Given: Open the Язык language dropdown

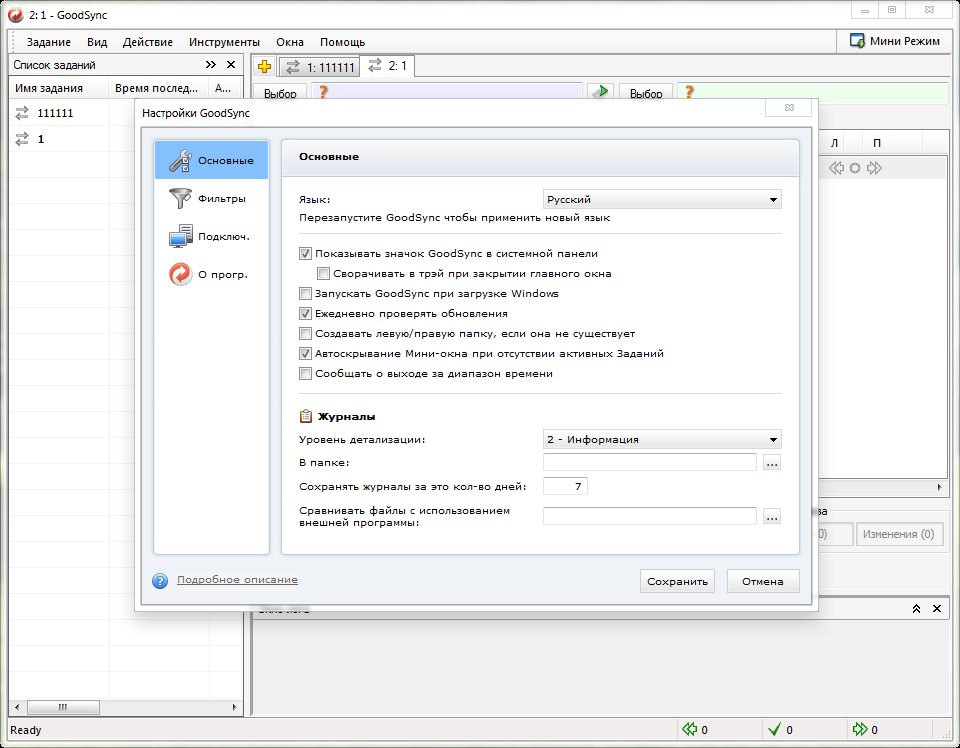Looking at the screenshot, I should [662, 200].
